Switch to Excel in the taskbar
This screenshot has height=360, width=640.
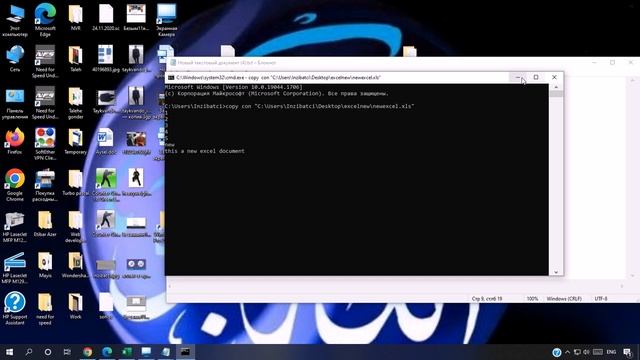pyautogui.click(x=127, y=352)
